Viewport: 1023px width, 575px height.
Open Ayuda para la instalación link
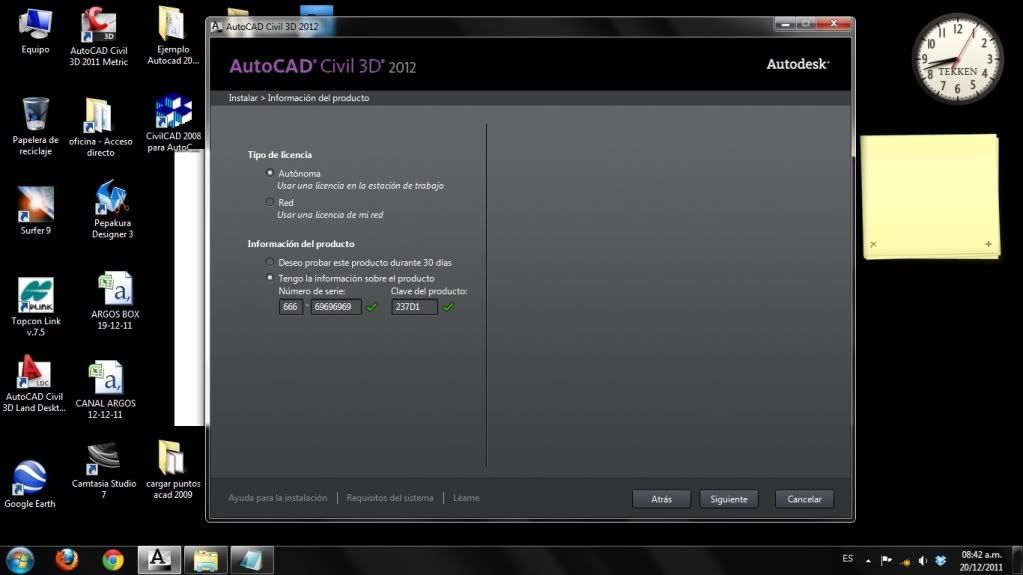coord(277,497)
